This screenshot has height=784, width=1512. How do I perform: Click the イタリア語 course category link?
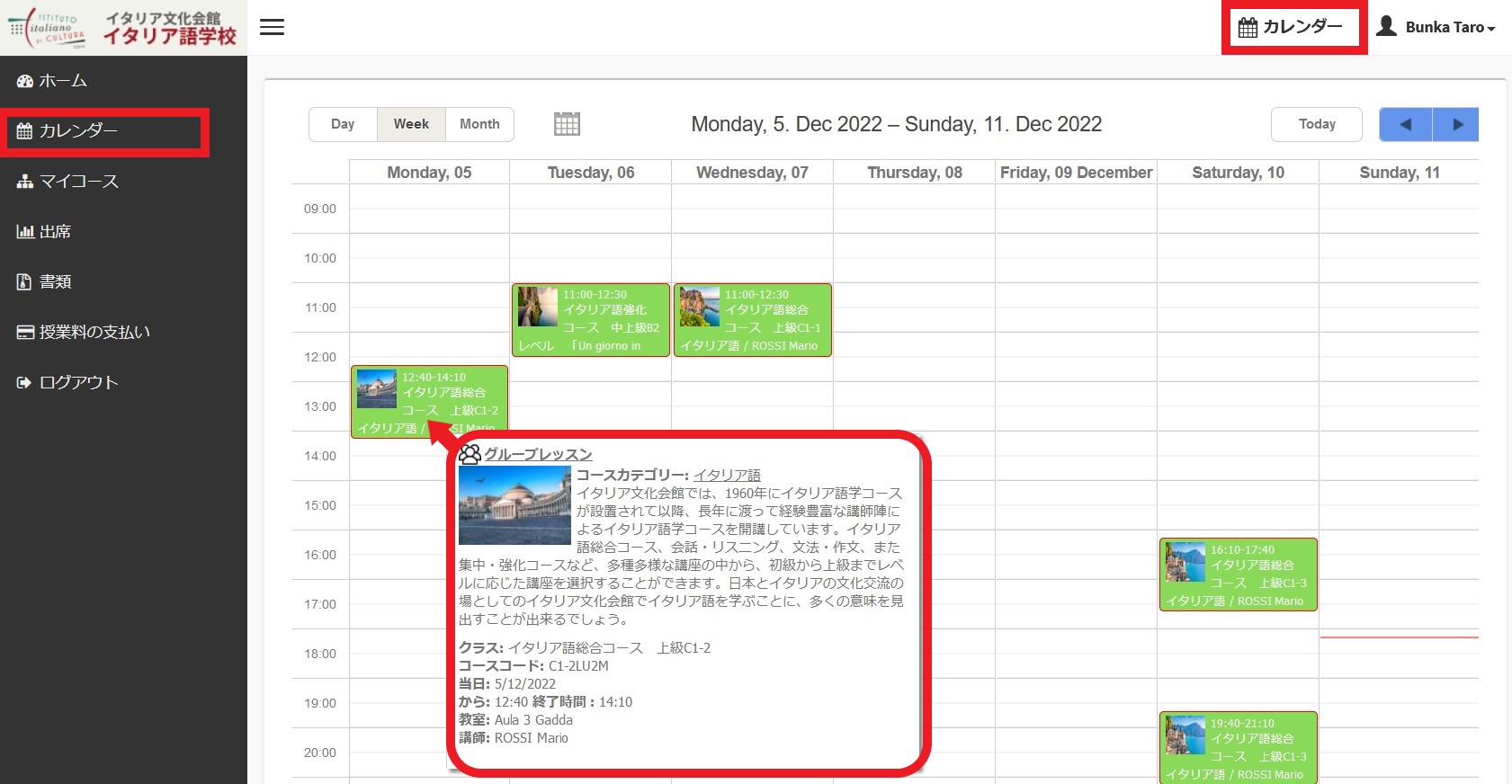[x=727, y=475]
